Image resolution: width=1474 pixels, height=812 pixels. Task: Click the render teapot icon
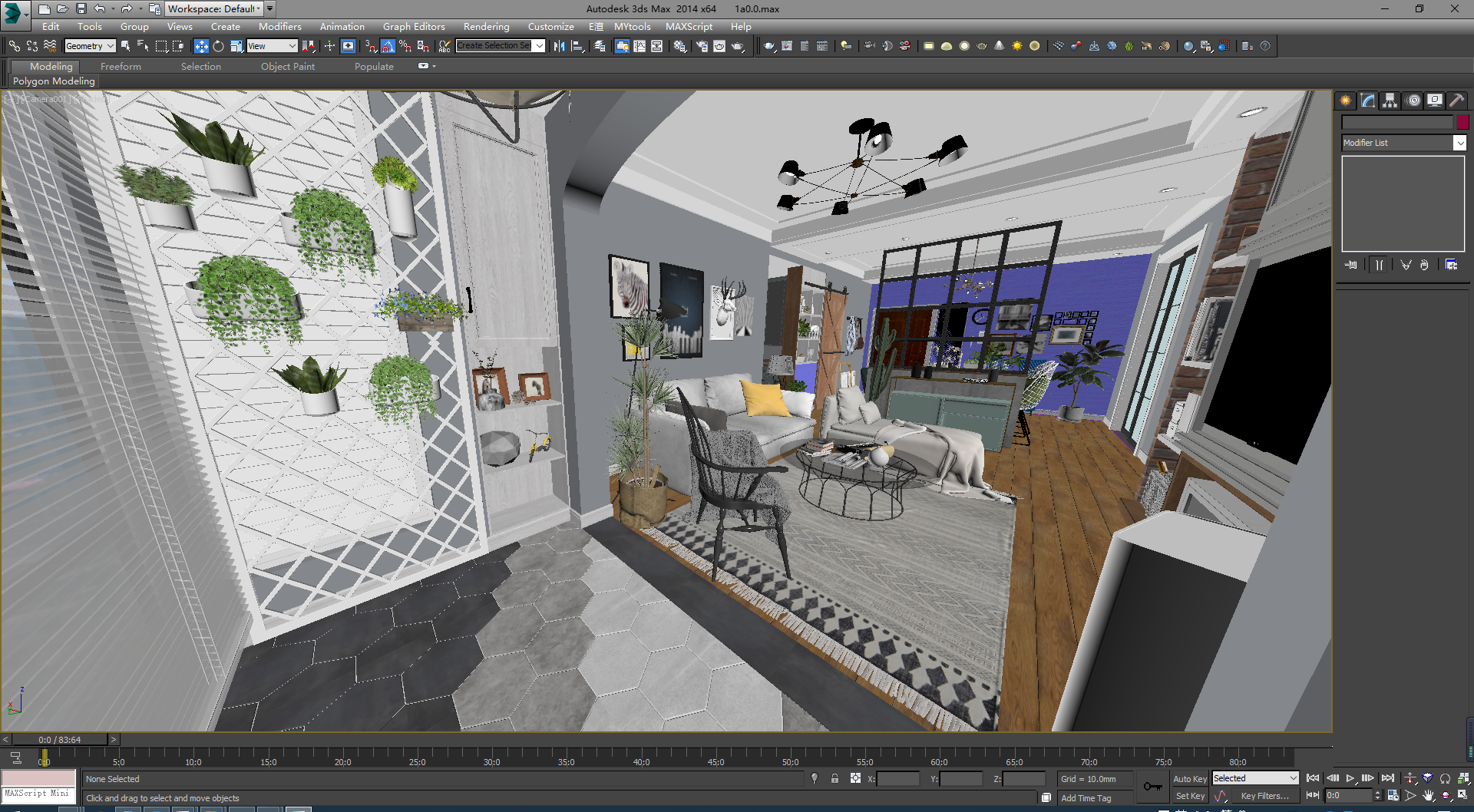738,46
